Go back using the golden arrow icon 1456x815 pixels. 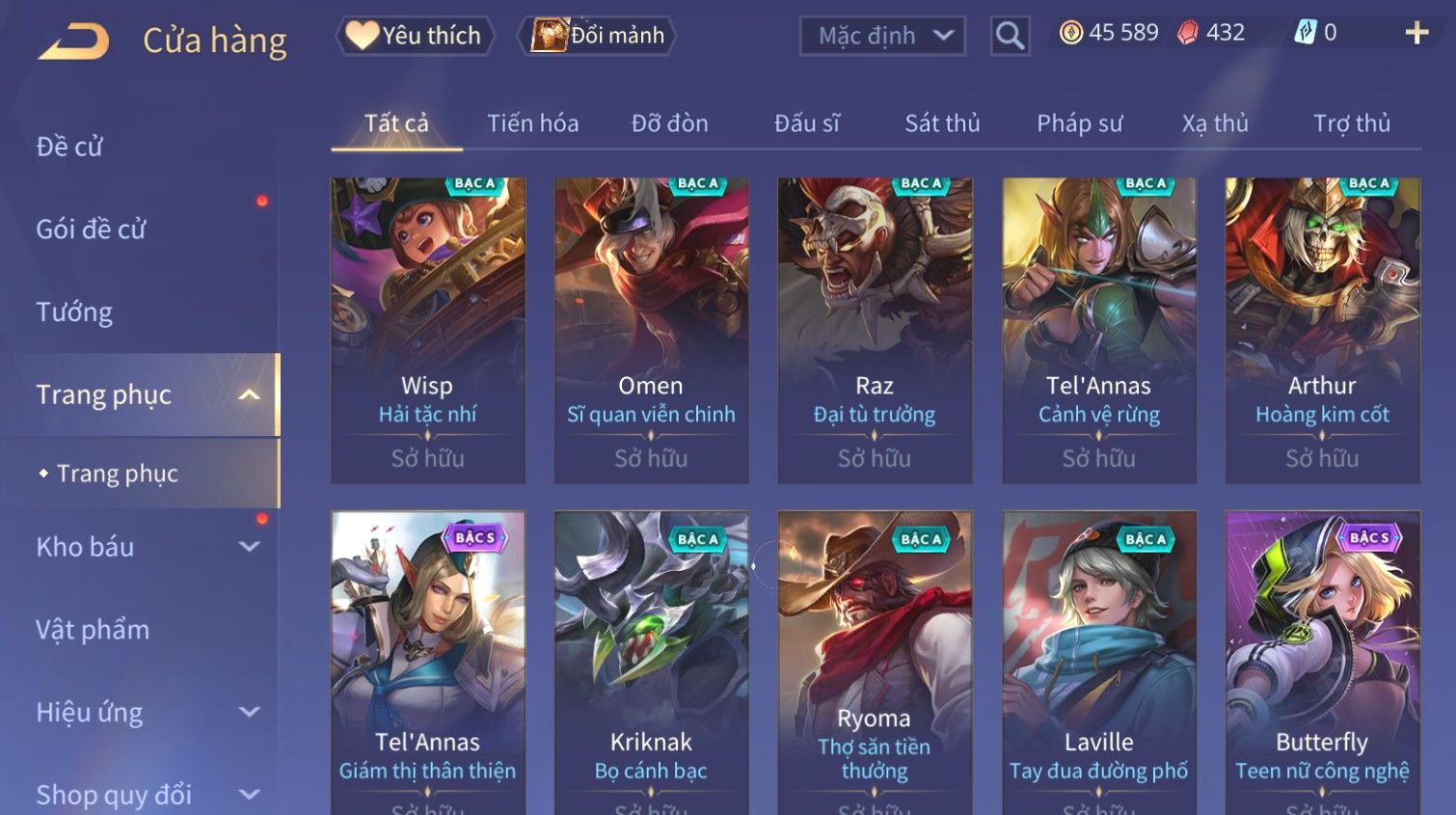(x=73, y=41)
